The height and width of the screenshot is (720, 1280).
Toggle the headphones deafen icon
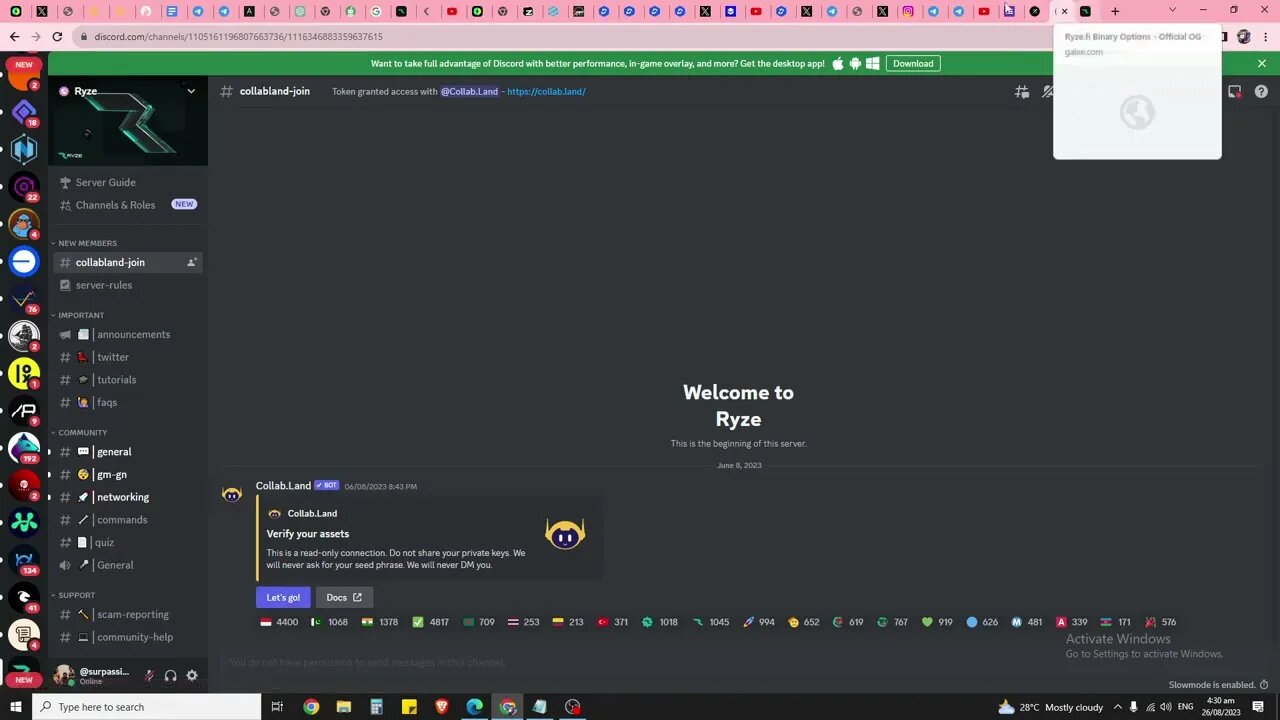pos(170,676)
